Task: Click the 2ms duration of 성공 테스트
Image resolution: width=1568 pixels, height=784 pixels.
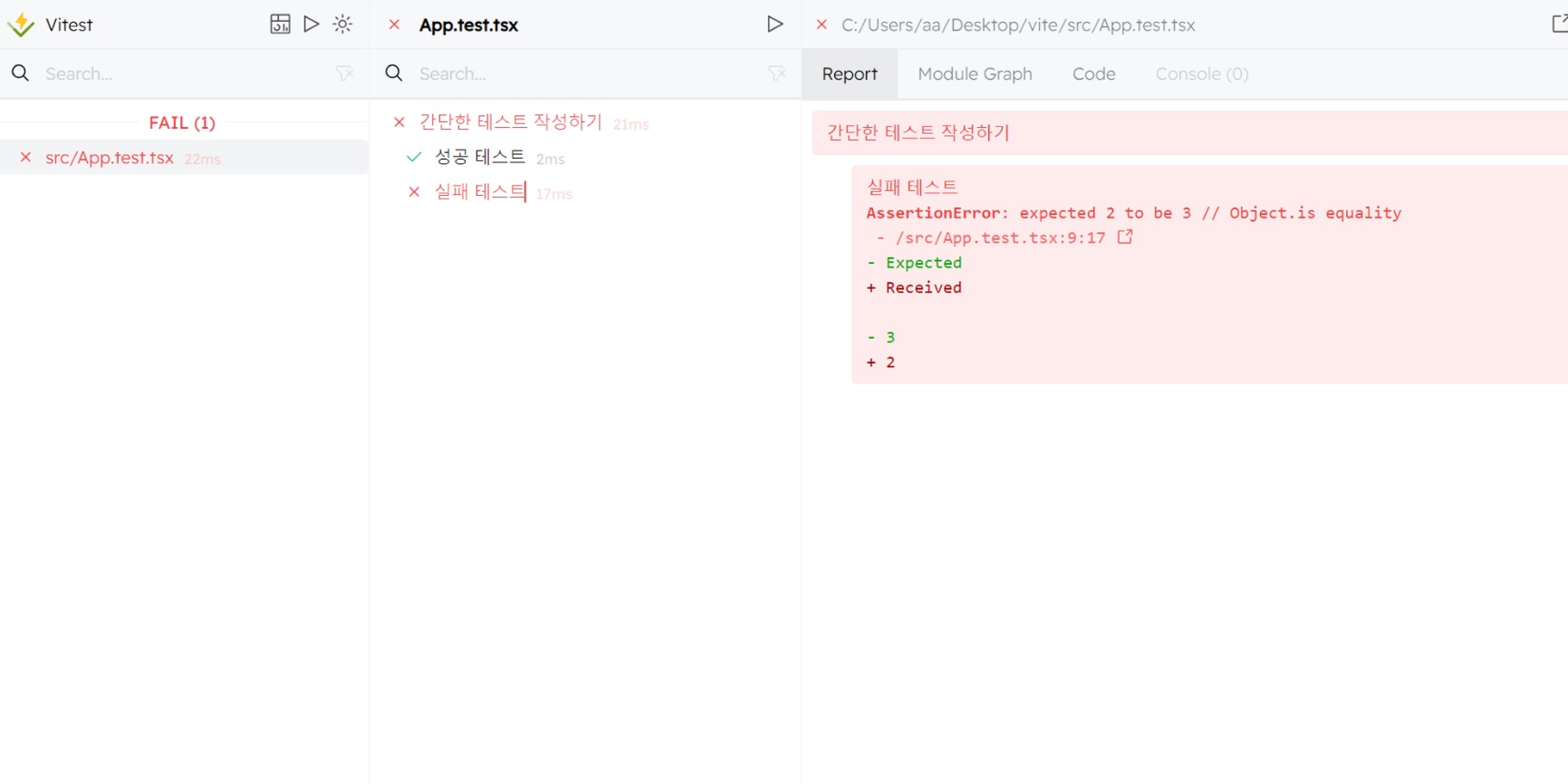Action: click(550, 160)
